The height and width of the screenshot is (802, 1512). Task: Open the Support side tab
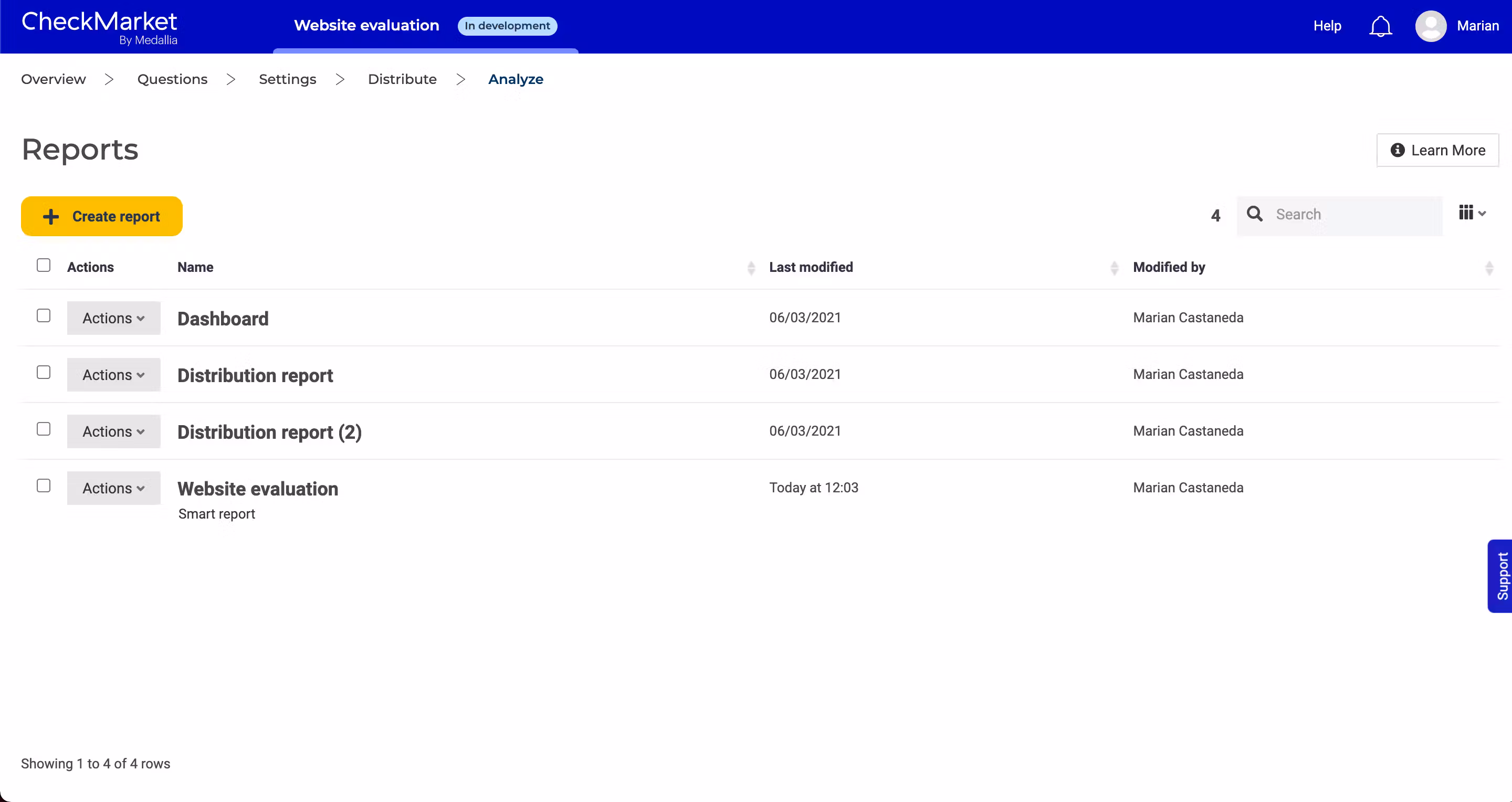coord(1501,576)
